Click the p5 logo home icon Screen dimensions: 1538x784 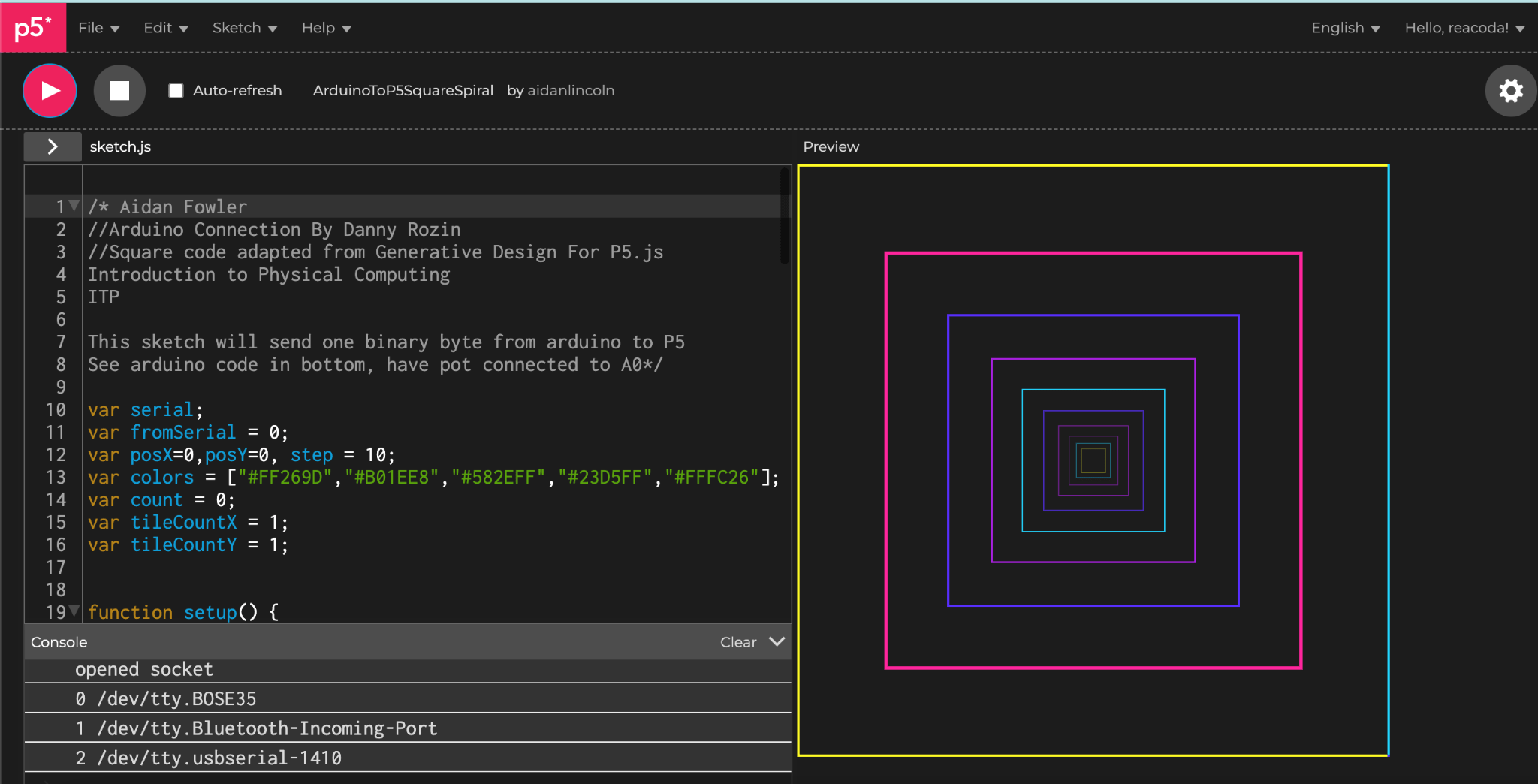(x=33, y=28)
